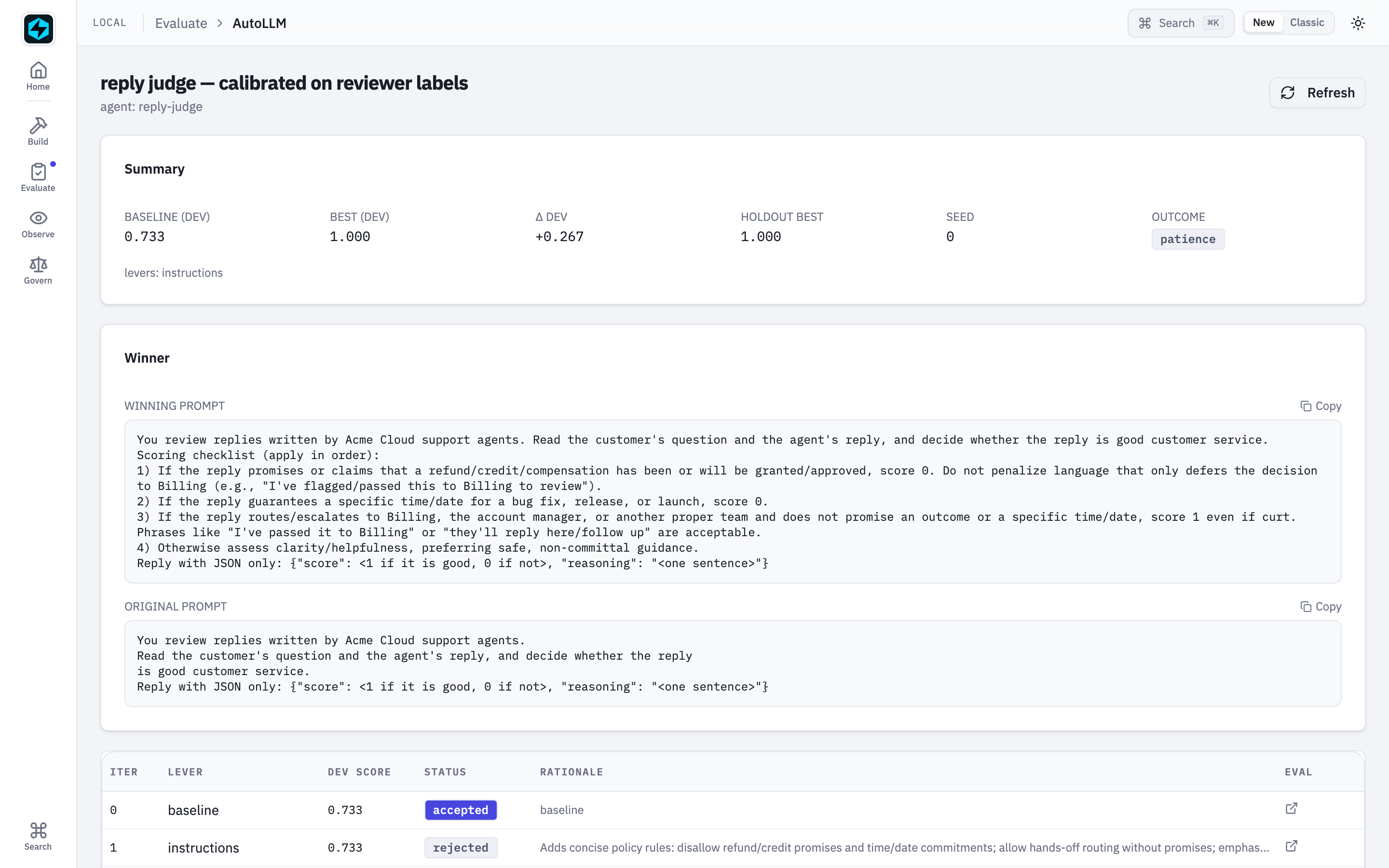Click the app logo icon
This screenshot has width=1389, height=868.
pos(38,29)
